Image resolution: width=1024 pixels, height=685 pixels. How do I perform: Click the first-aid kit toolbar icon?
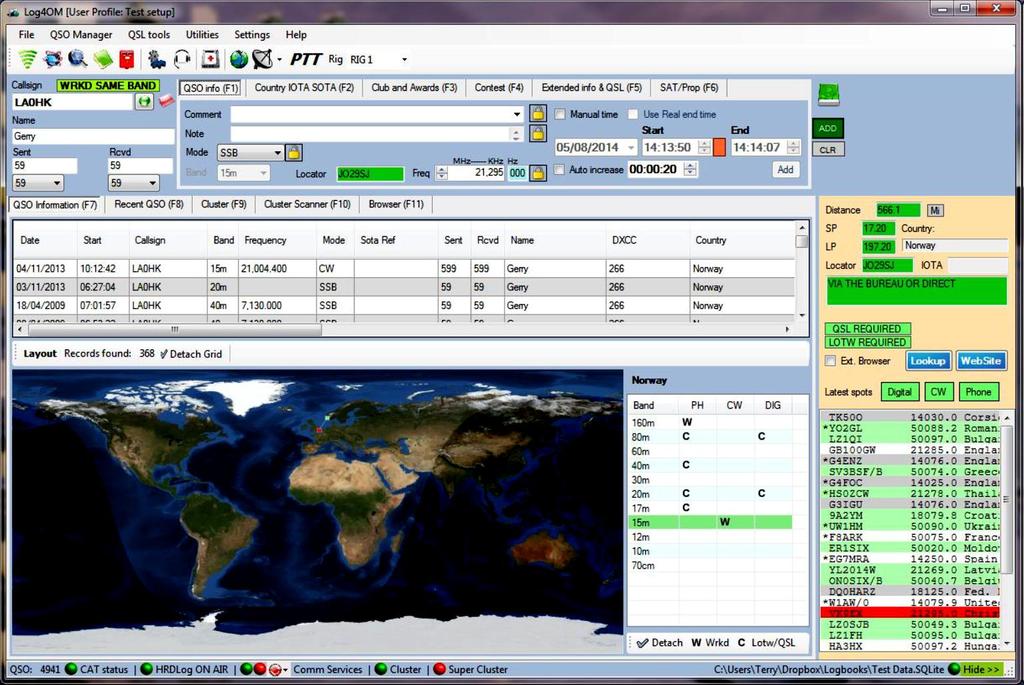pos(210,59)
